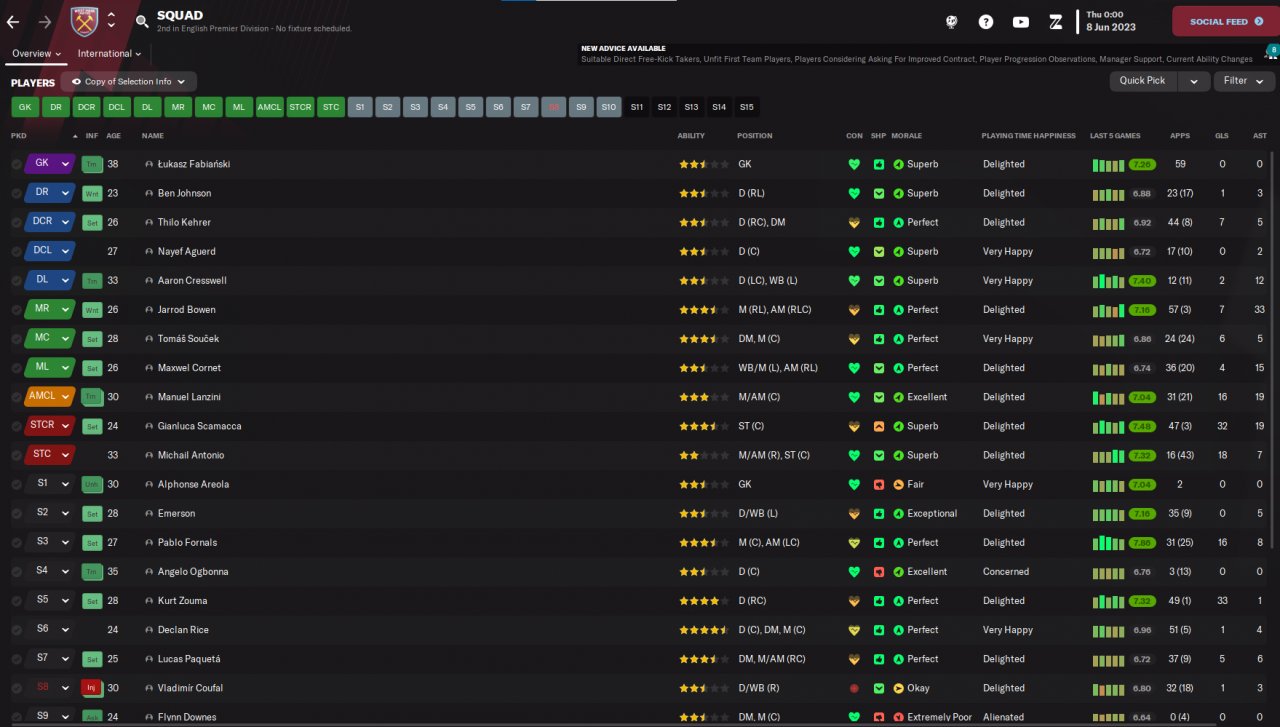Open DCR position dropdown for Thilo Kehrer
Viewport: 1280px width, 727px height.
click(51, 222)
